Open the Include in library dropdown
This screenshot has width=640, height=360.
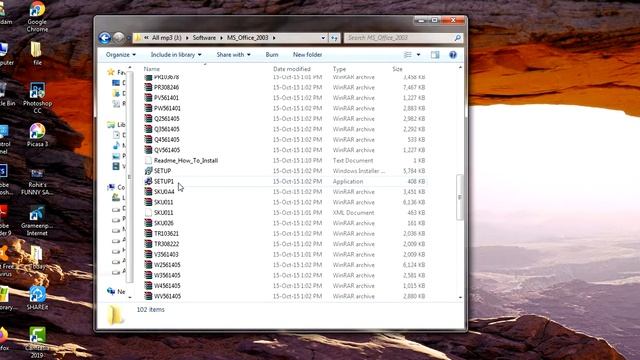coord(176,55)
